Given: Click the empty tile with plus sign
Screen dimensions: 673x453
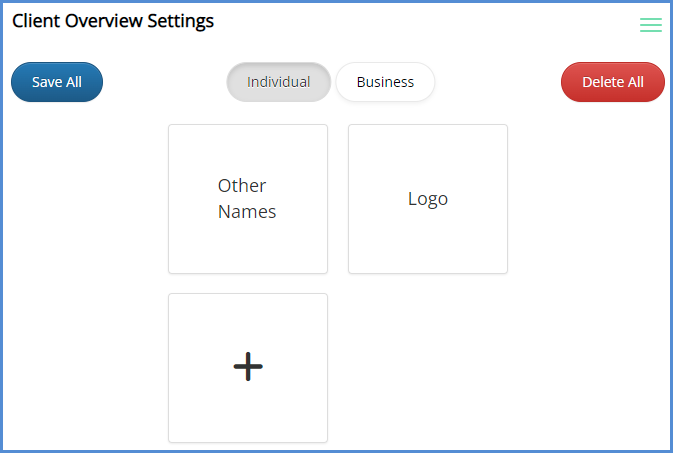Looking at the screenshot, I should 248,367.
